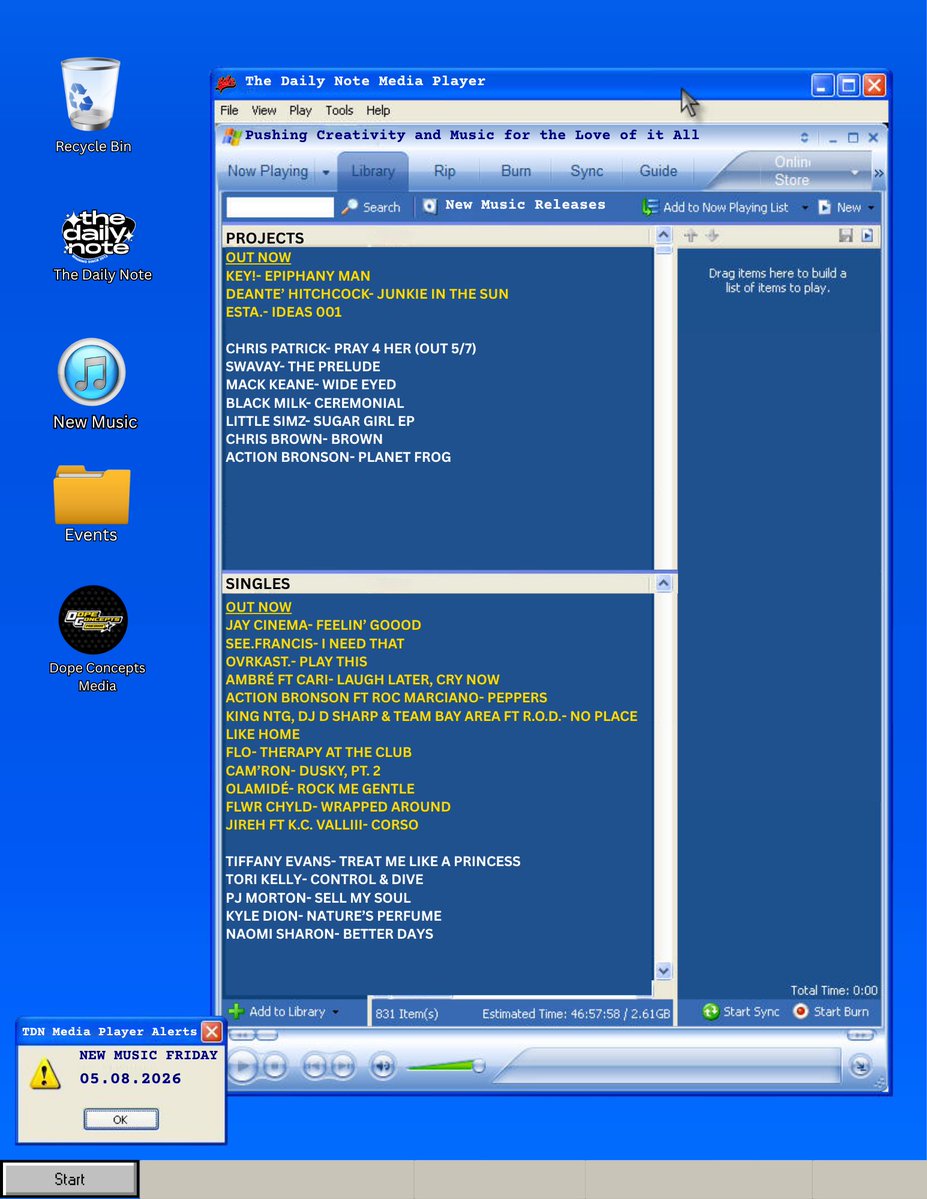This screenshot has width=927, height=1199.
Task: Click the Windows Start button
Action: pyautogui.click(x=70, y=1179)
